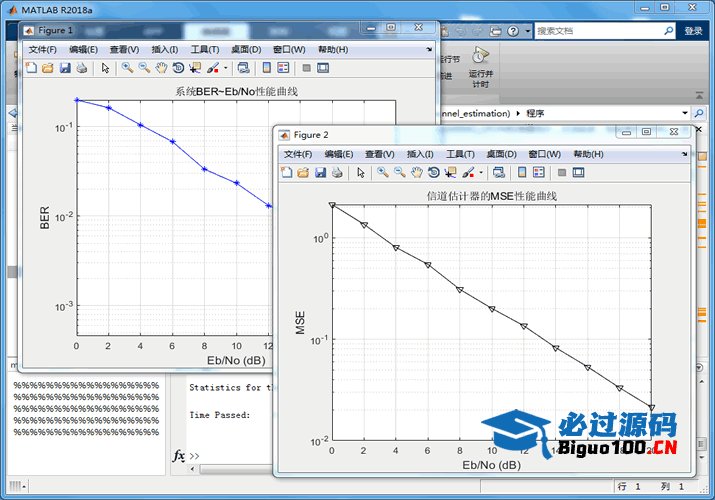
Task: Click 登录 sign-in button in MATLAB
Action: coord(693,31)
